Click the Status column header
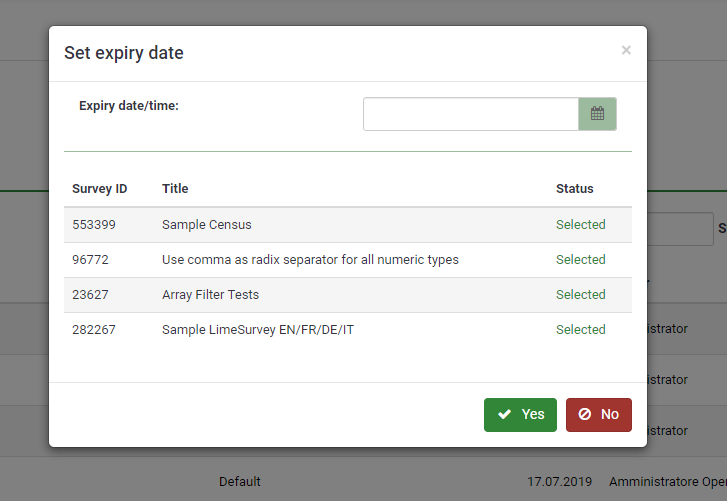This screenshot has height=501, width=727. tap(574, 188)
